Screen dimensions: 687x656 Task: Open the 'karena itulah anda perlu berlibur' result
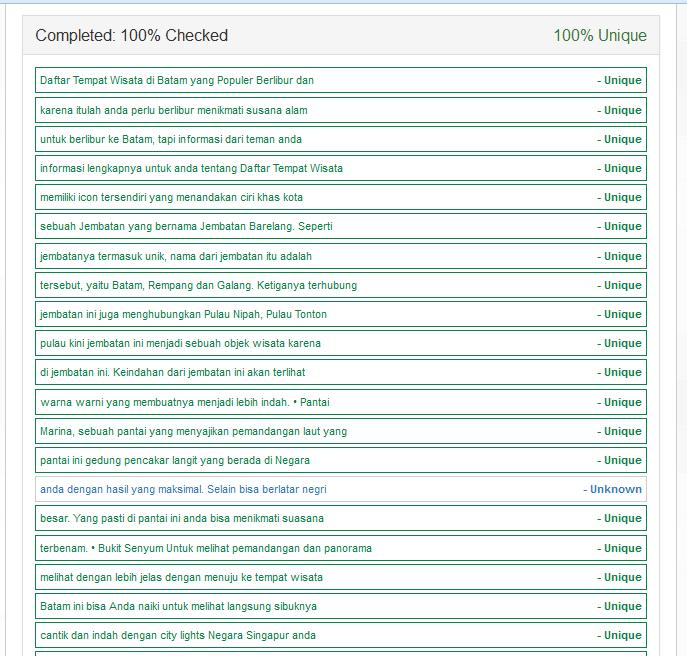(x=174, y=110)
